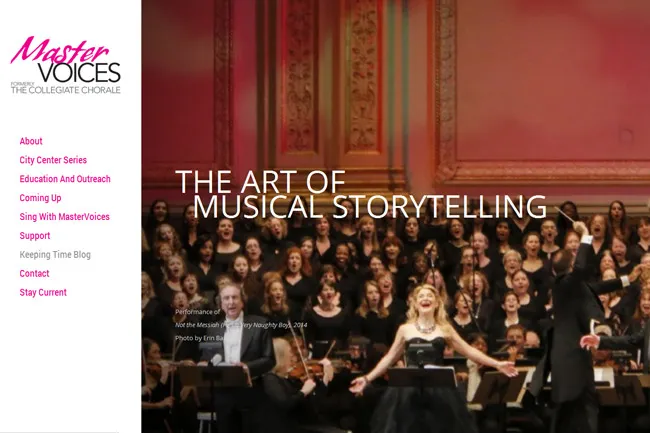Click the Not the Messiah caption title
Viewport: 650px width, 433px height.
[241, 325]
